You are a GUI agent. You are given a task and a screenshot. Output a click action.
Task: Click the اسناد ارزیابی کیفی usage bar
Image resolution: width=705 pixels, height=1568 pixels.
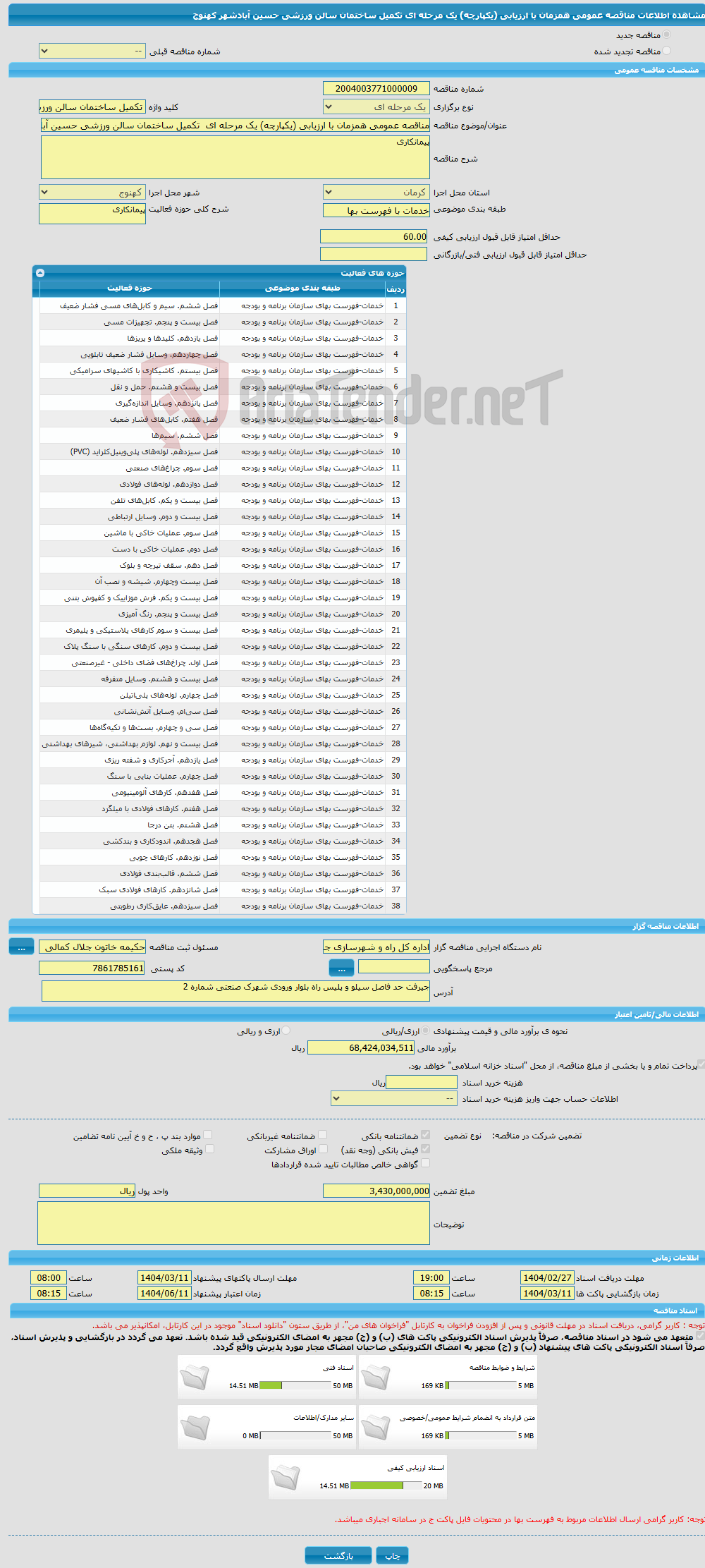pos(386,1485)
